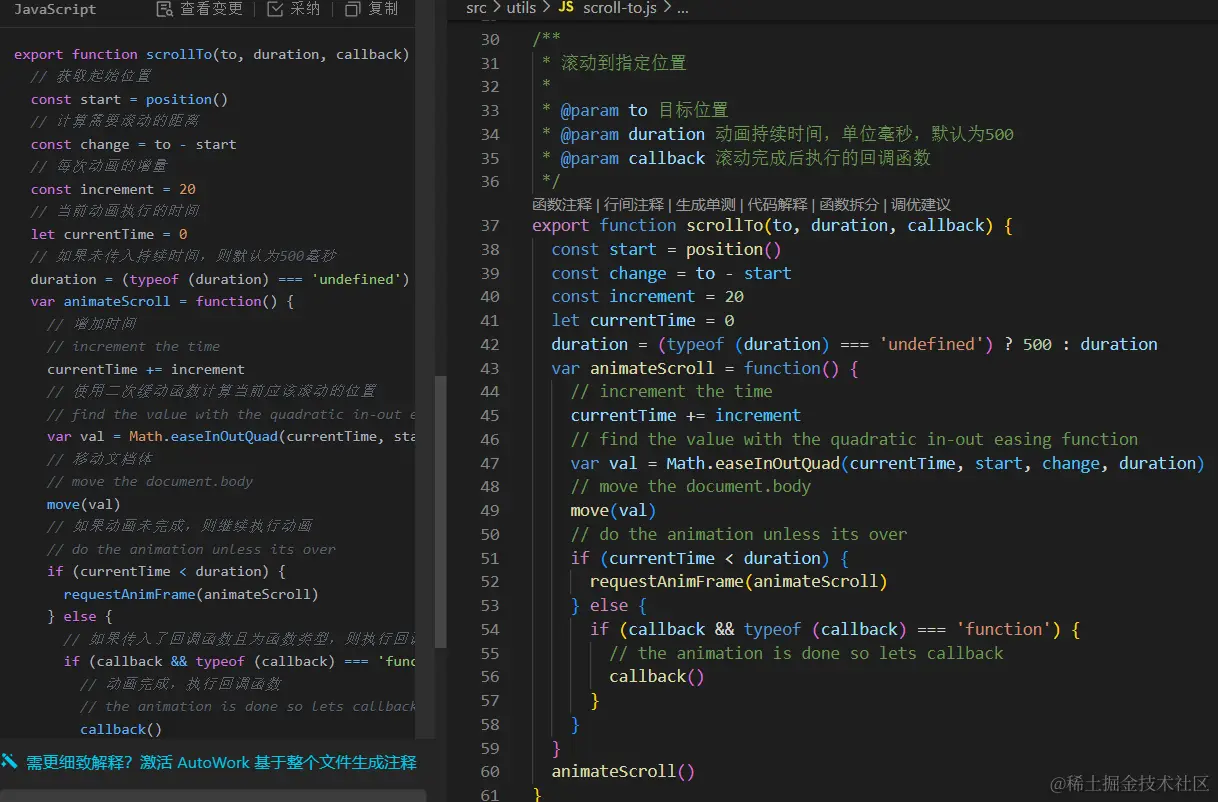1218x802 pixels.
Task: Run the 生成单测 code lens action
Action: coord(706,204)
